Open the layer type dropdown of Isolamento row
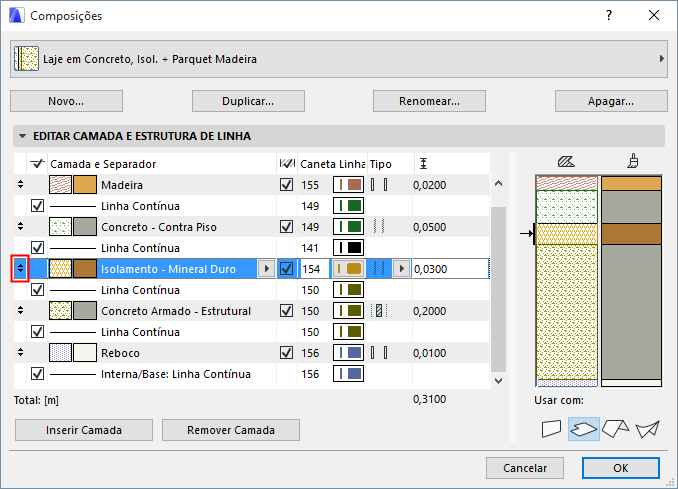This screenshot has height=489, width=678. (x=402, y=268)
